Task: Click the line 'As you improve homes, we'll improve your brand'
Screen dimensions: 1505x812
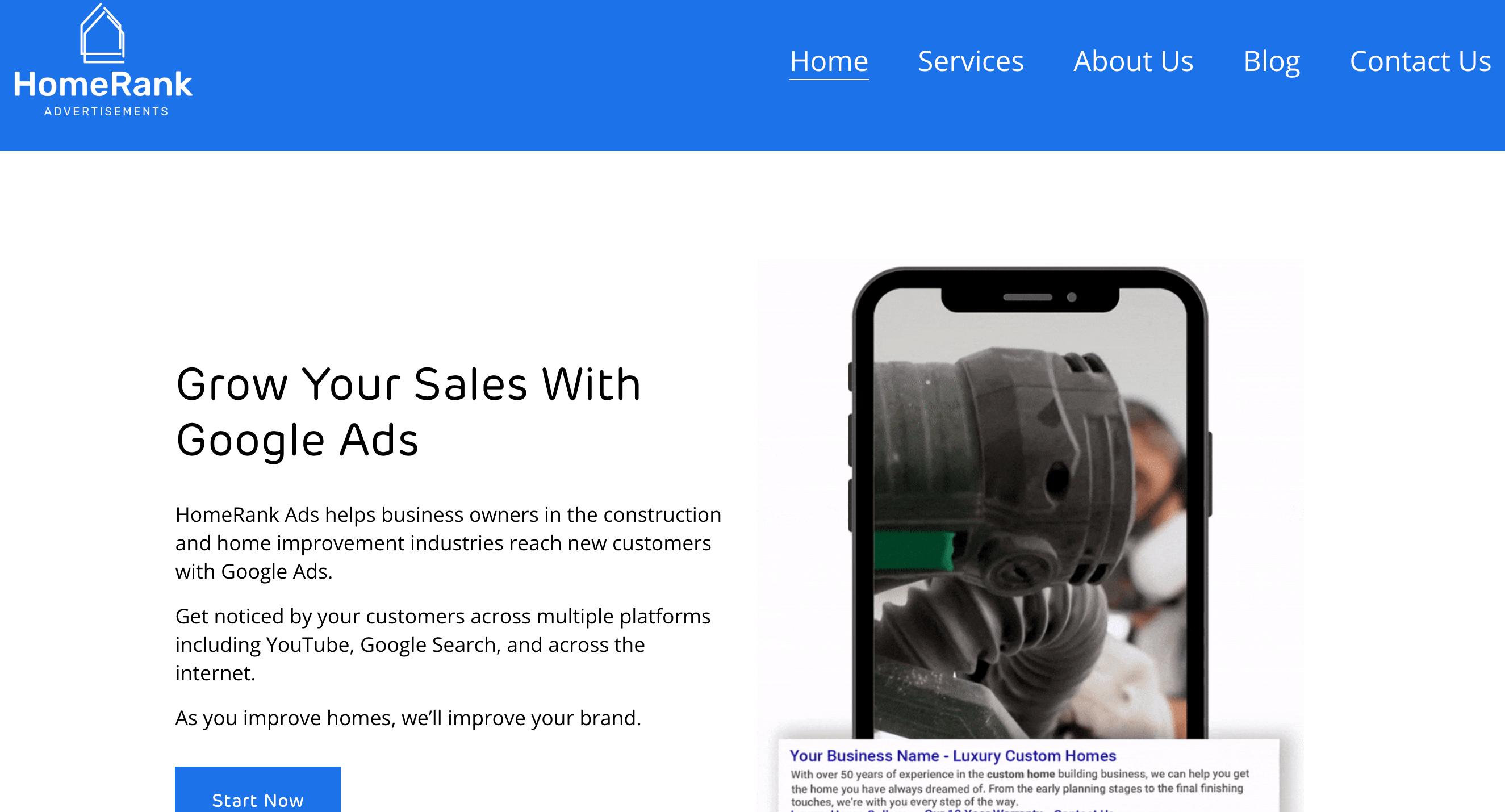Action: click(408, 717)
